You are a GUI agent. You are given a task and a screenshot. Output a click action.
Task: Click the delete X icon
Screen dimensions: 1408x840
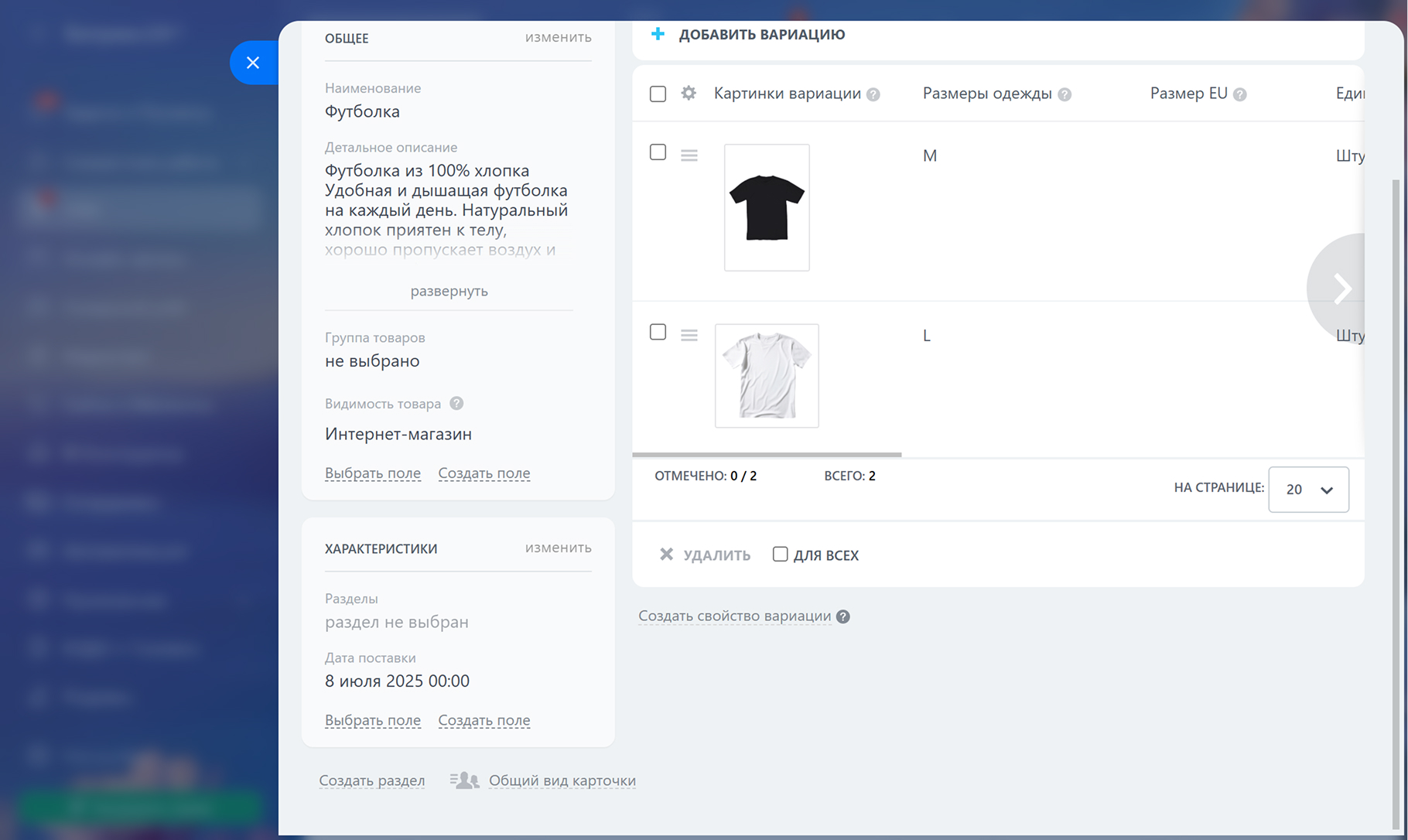coord(666,554)
